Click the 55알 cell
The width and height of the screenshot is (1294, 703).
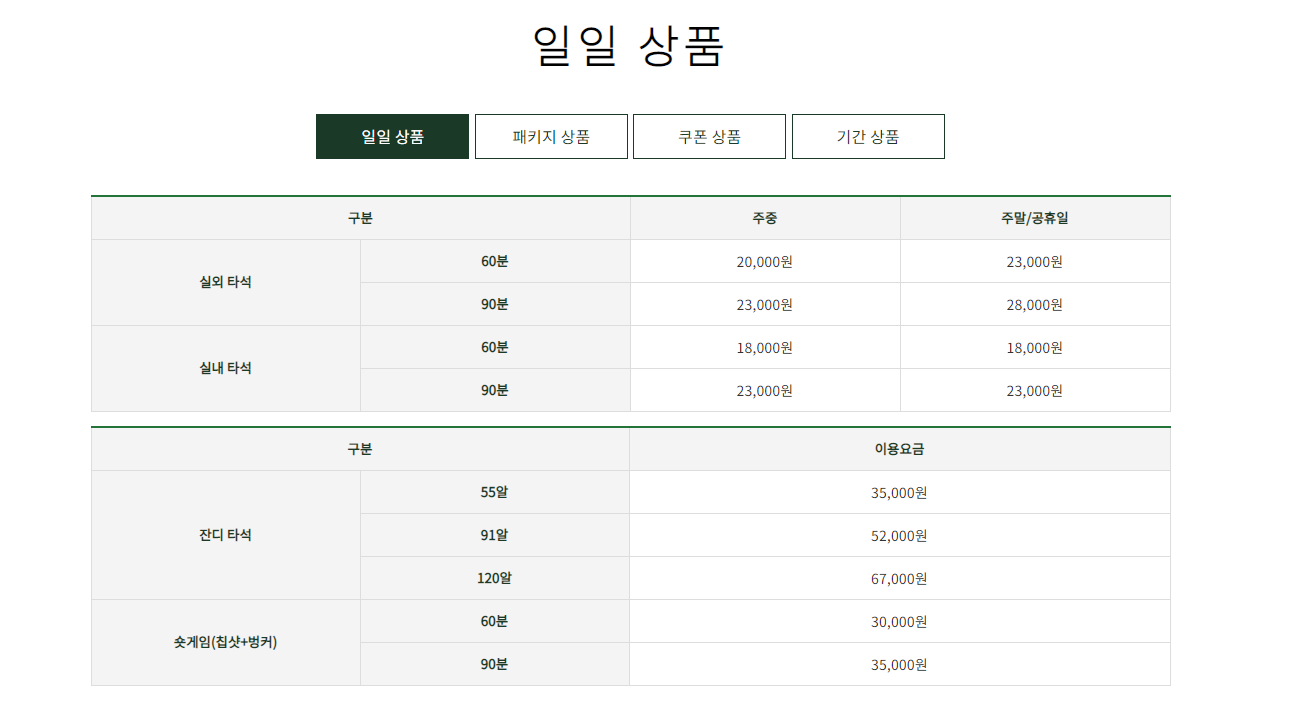(x=495, y=493)
